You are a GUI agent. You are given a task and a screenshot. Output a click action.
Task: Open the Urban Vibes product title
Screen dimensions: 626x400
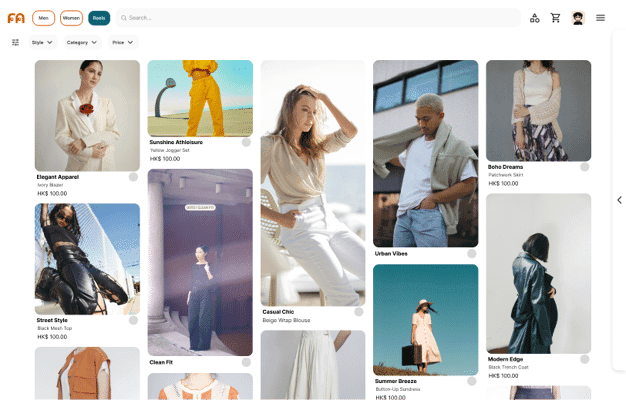pos(391,254)
